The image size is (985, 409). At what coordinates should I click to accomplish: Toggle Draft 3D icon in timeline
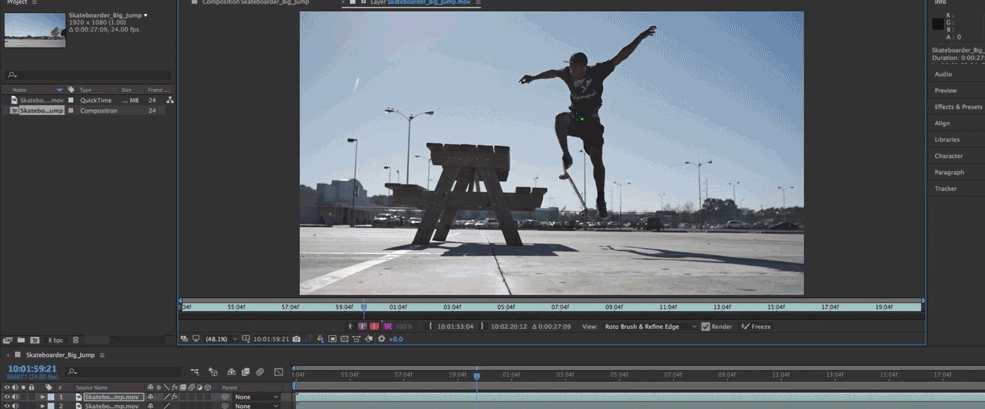pos(213,372)
